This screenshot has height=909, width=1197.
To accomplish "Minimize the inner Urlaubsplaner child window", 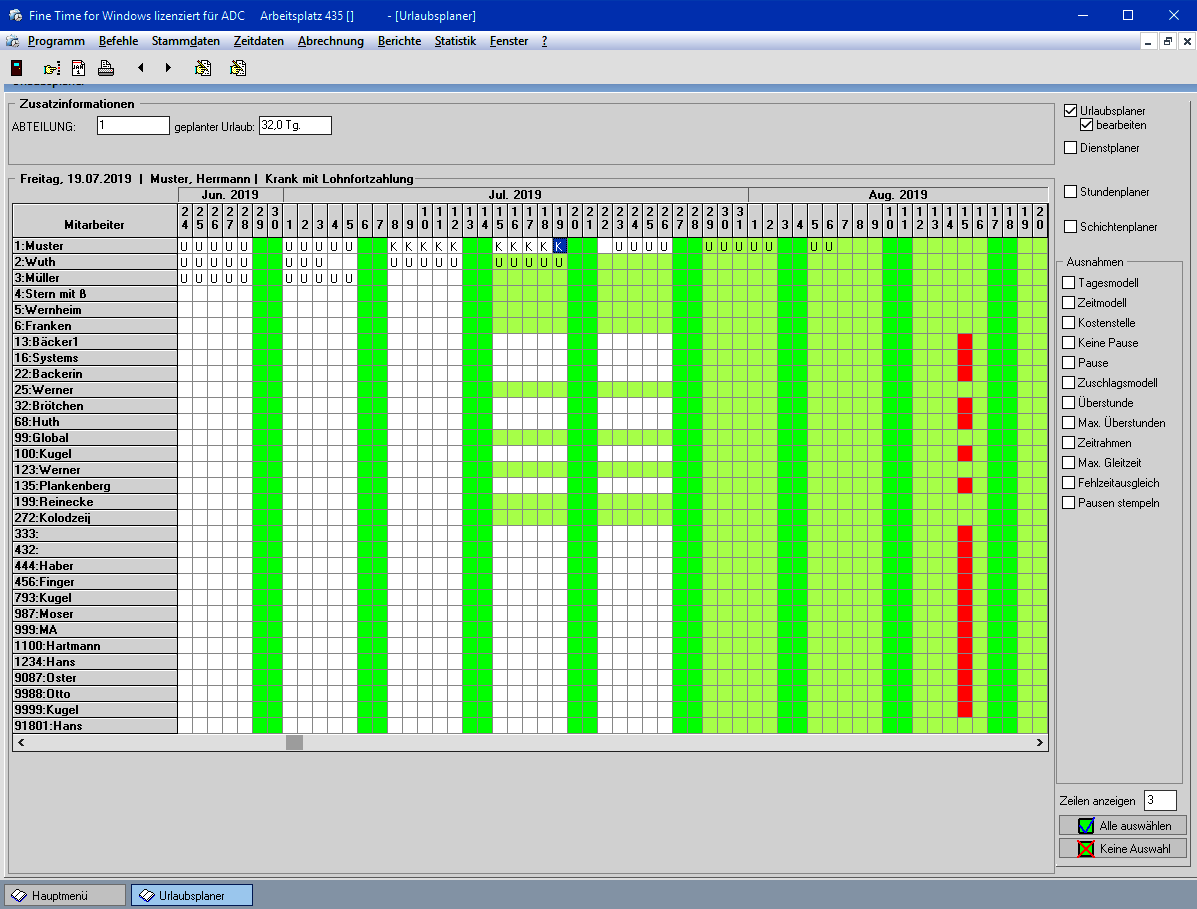I will pyautogui.click(x=1148, y=41).
